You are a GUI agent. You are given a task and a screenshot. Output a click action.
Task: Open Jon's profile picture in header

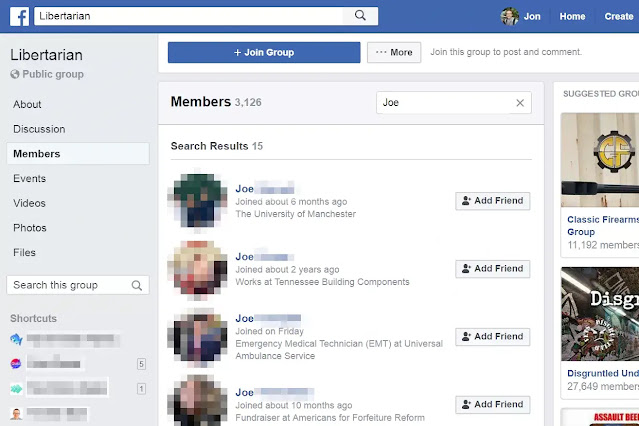point(509,16)
